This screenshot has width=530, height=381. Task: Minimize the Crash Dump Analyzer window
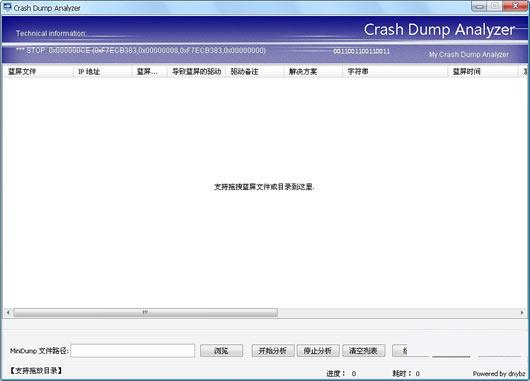coord(479,6)
